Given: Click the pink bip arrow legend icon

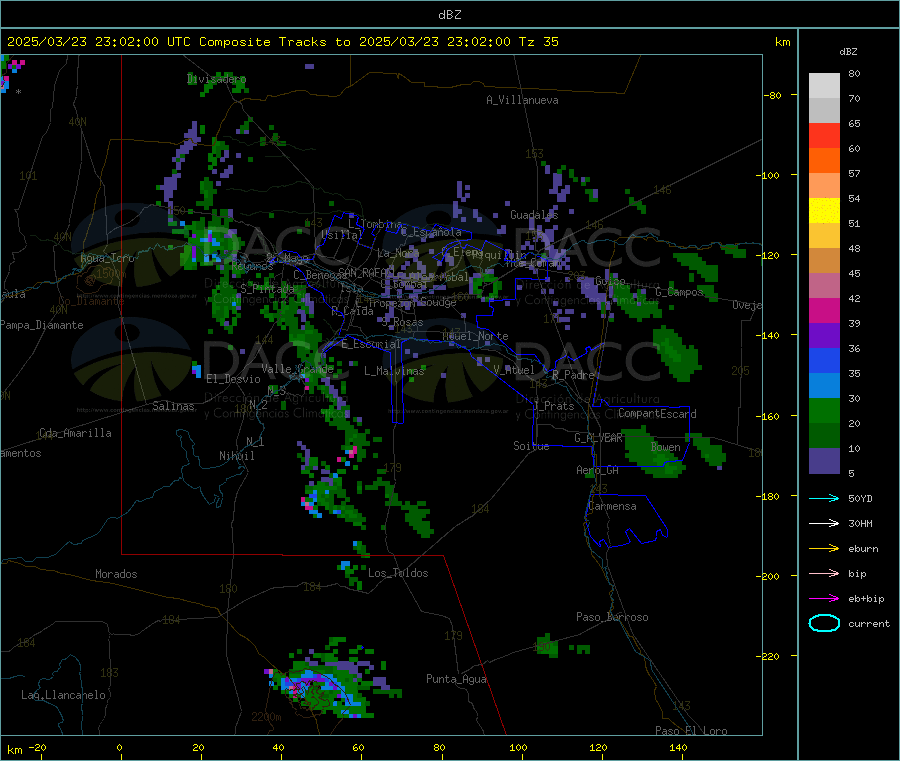Looking at the screenshot, I should (x=824, y=573).
